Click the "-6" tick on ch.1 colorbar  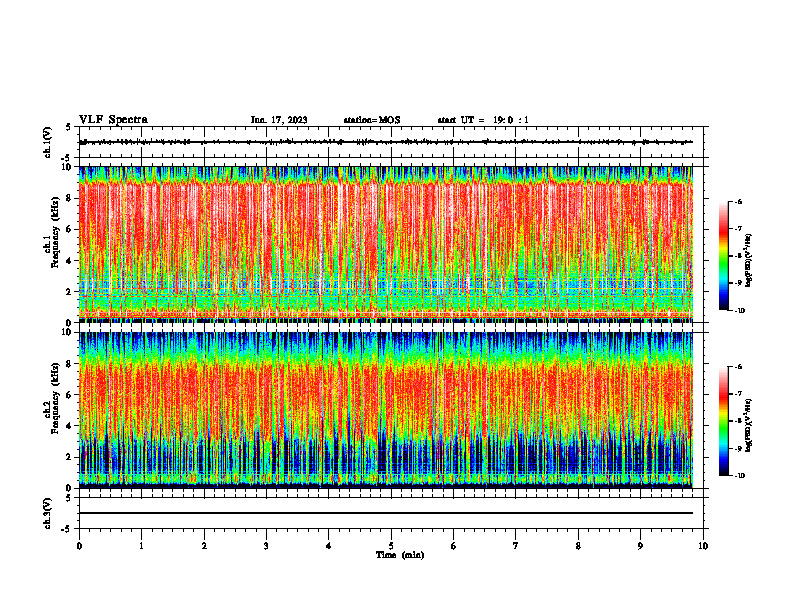tap(738, 201)
